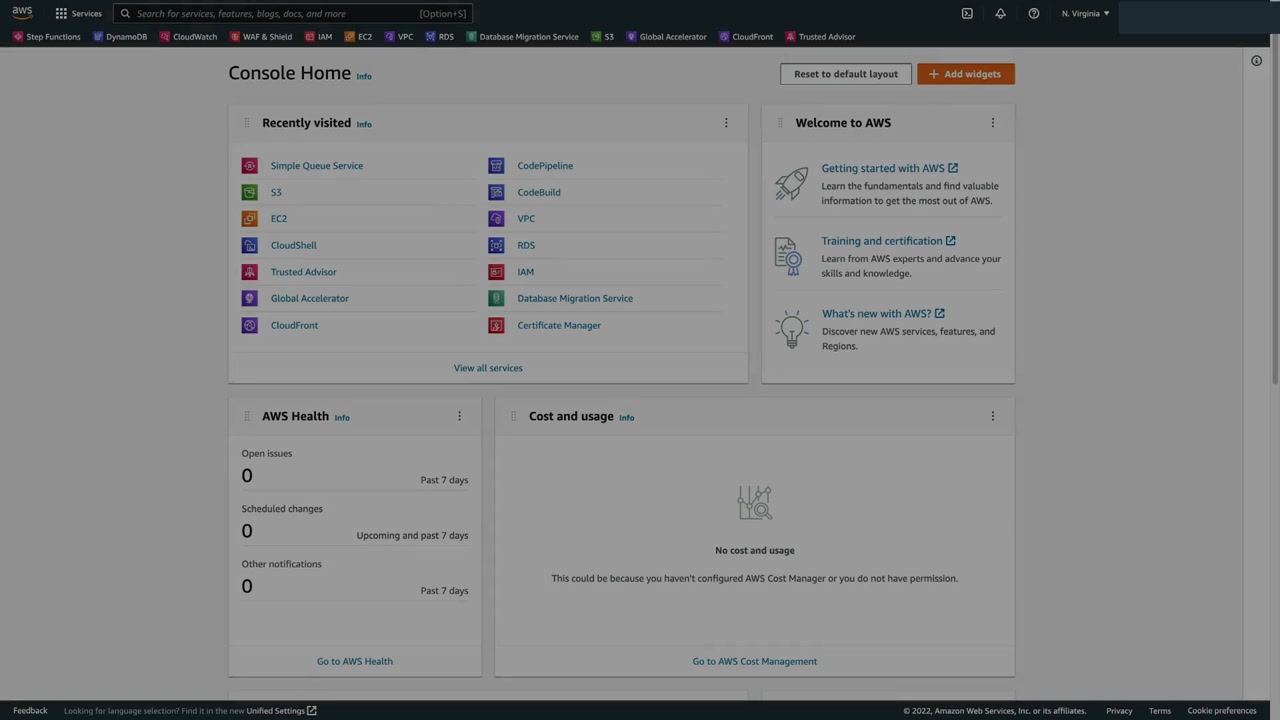This screenshot has width=1280, height=720.
Task: Click the Global Accelerator icon in Recently visited
Action: [x=250, y=298]
